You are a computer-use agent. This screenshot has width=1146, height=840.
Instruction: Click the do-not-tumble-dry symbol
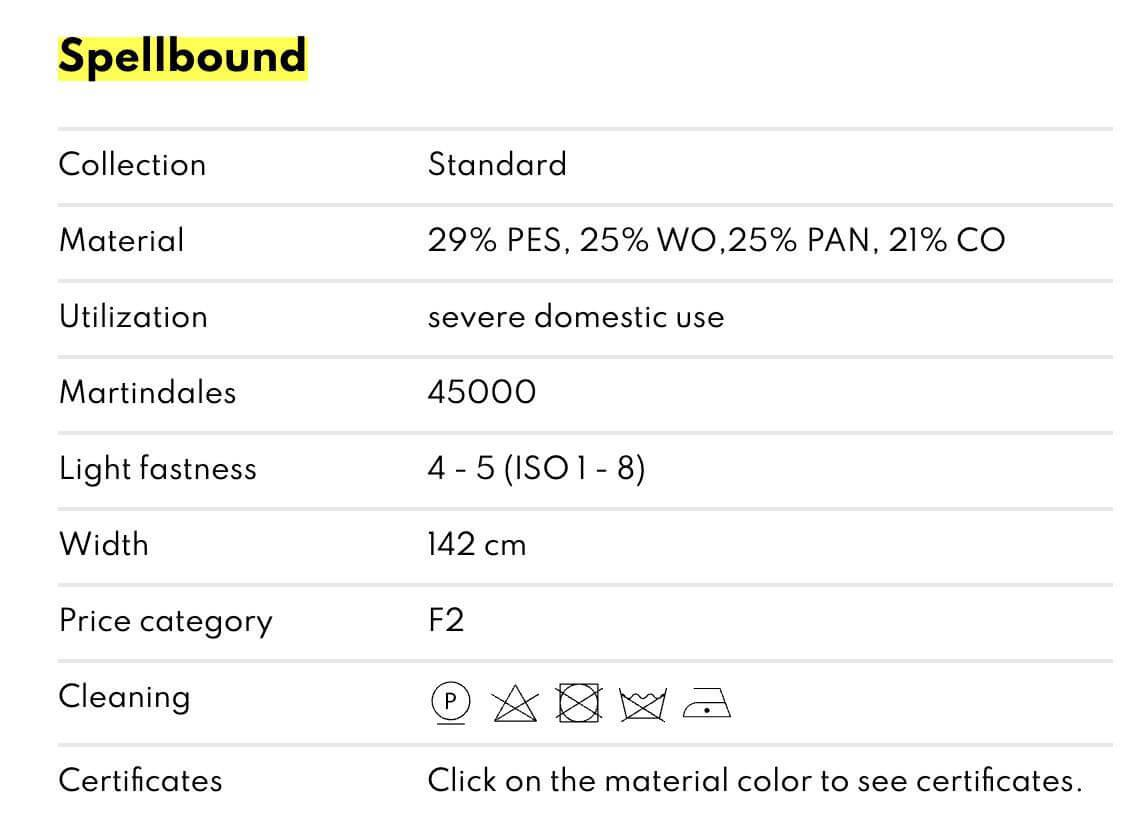pyautogui.click(x=579, y=704)
